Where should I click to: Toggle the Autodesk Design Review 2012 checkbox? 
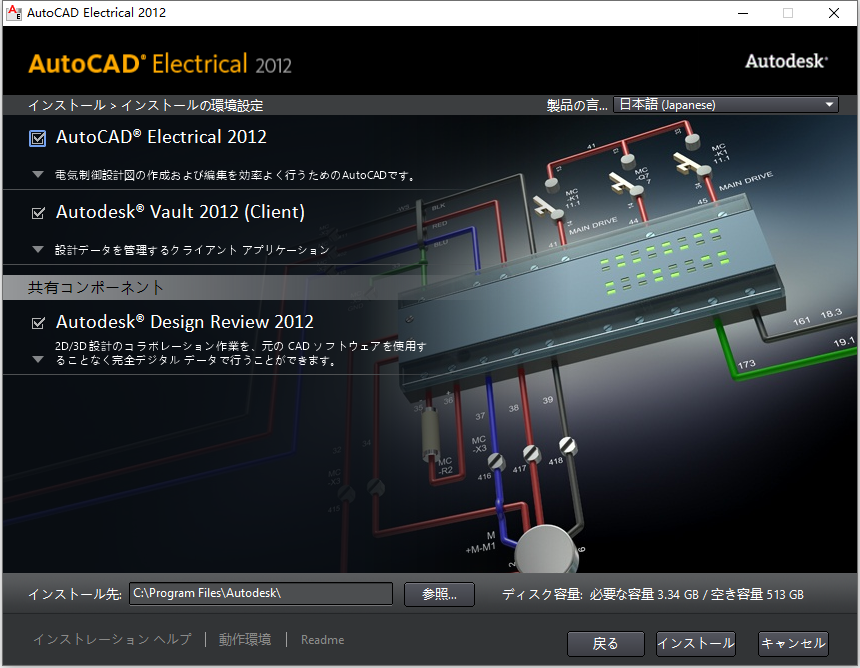point(38,323)
